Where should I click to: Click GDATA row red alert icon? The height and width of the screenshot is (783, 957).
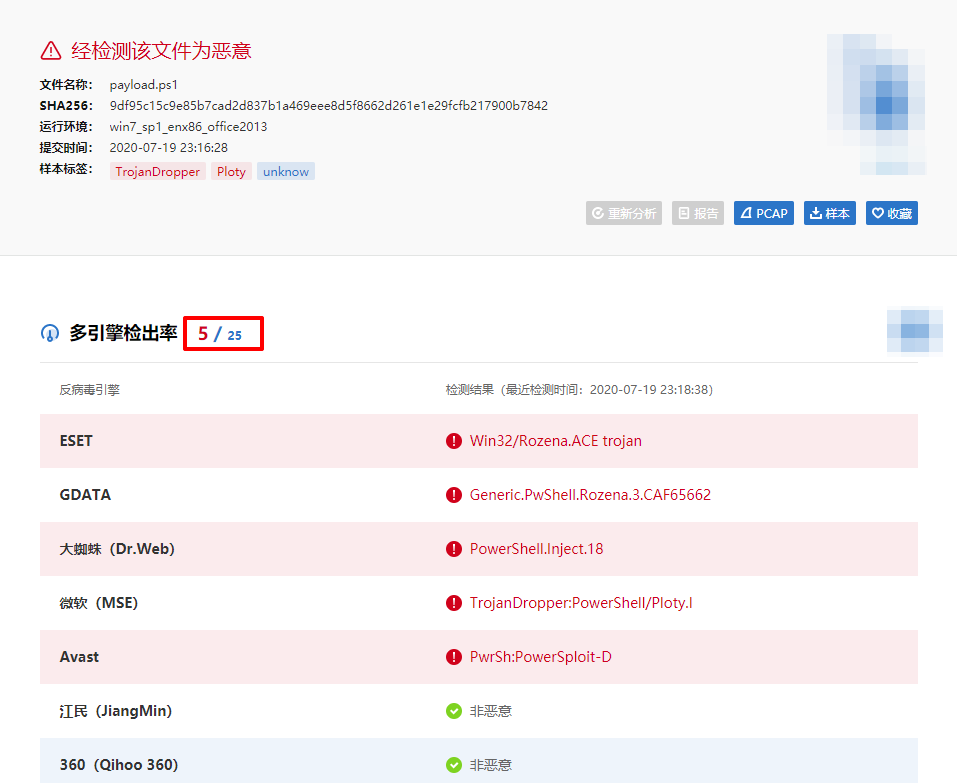(x=453, y=495)
